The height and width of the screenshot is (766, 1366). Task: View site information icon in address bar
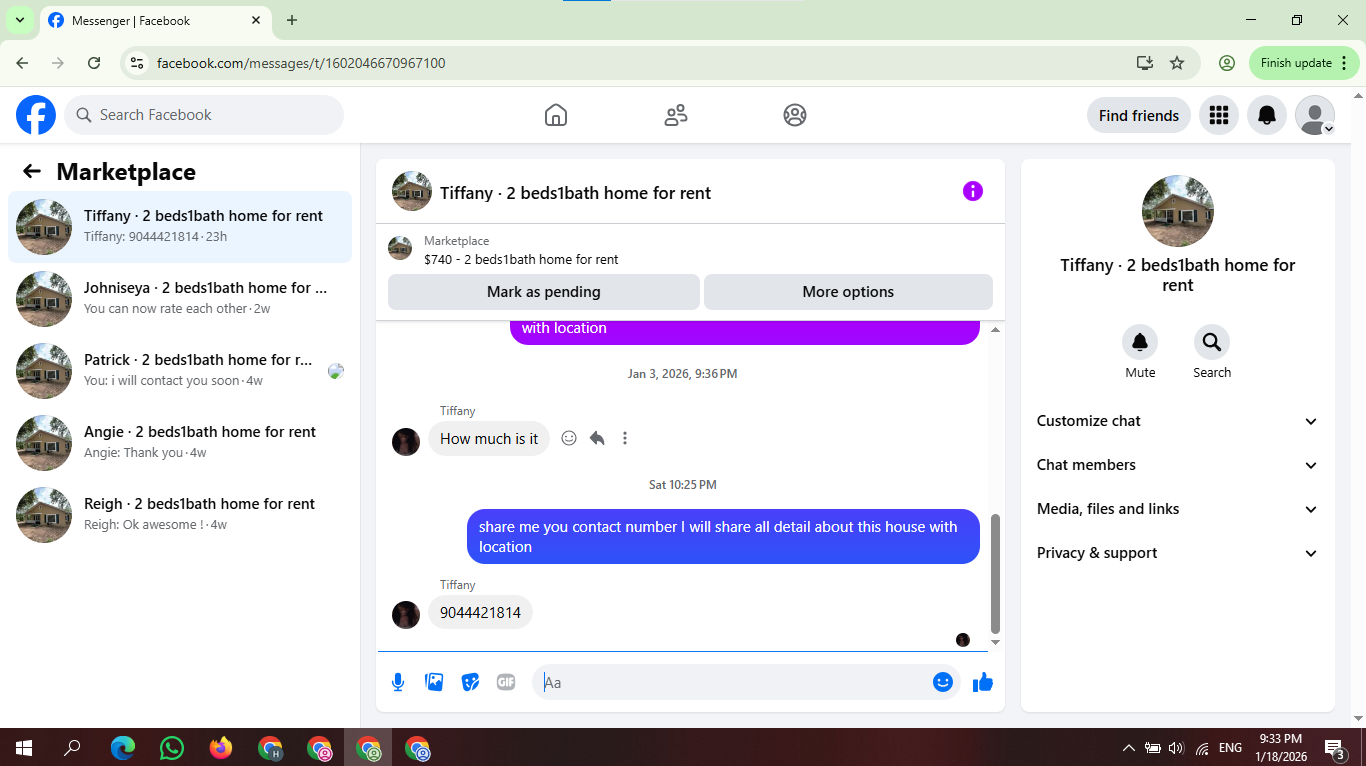[x=138, y=63]
